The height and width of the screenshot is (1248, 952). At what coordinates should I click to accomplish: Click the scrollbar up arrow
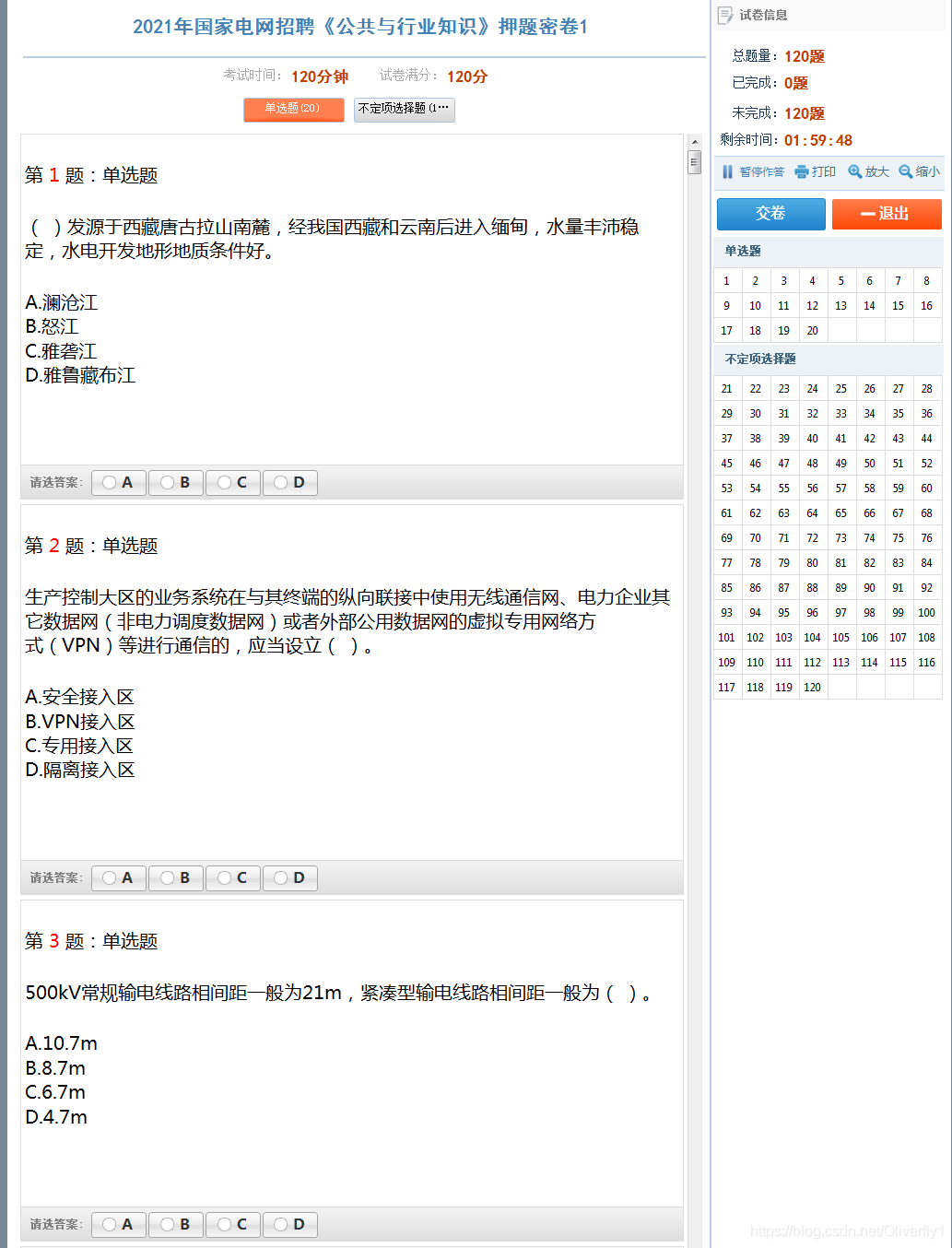(x=695, y=142)
